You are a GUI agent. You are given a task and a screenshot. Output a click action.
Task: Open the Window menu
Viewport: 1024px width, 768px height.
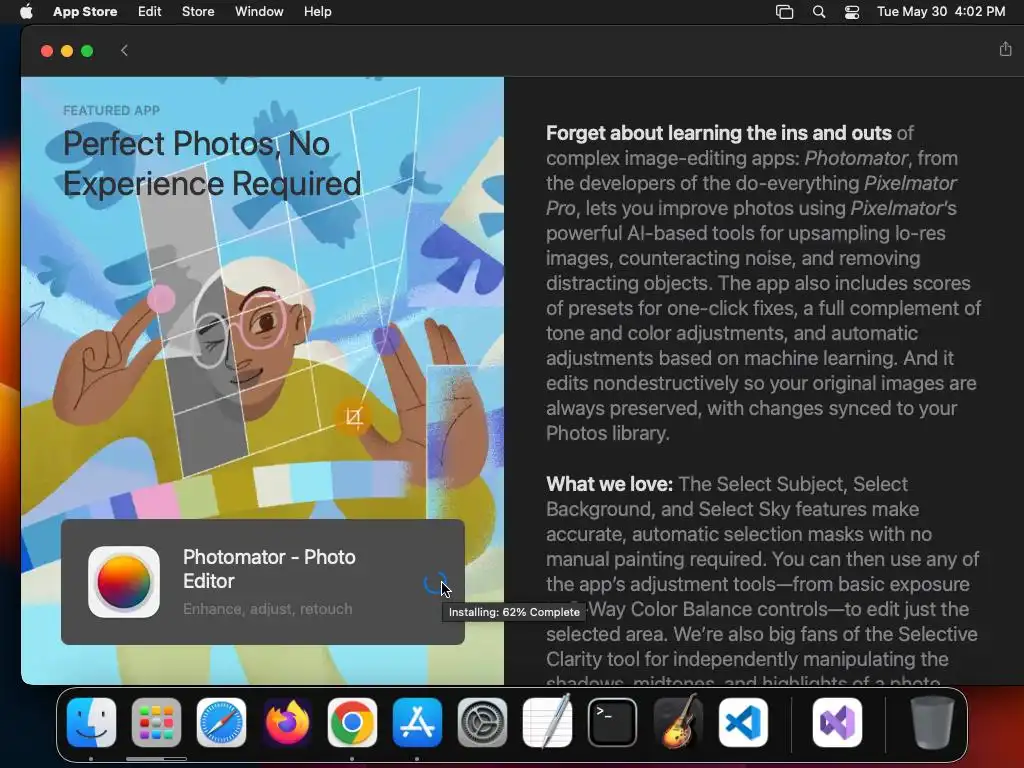click(259, 12)
